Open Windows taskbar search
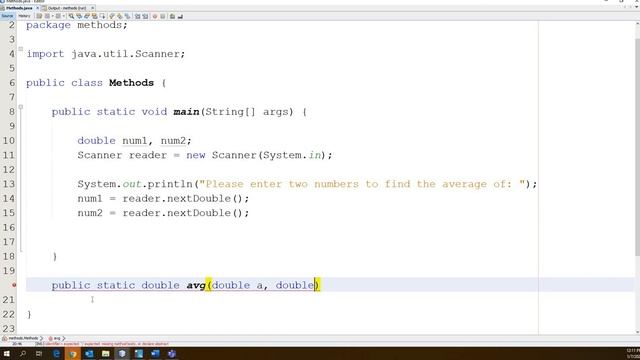 tap(23, 354)
